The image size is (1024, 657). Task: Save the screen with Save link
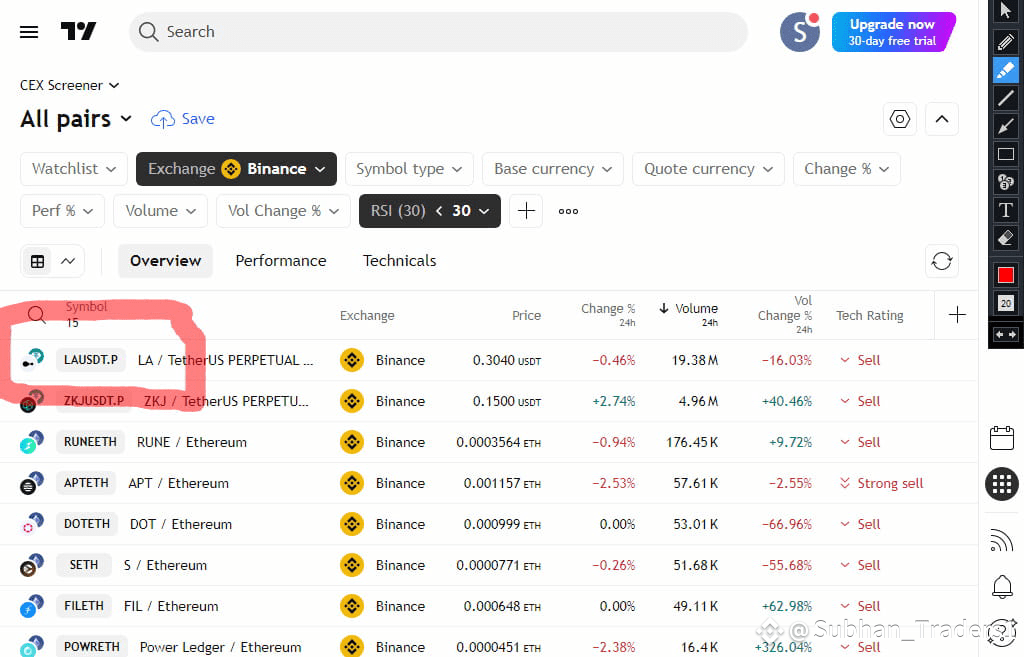pos(183,119)
